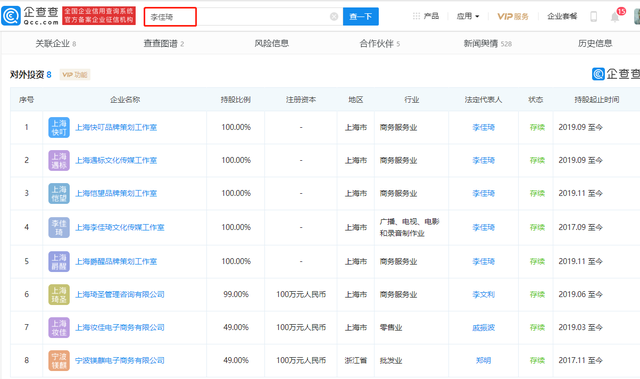Open 上海琦圣管理咨询有限公司 company link

(120, 295)
